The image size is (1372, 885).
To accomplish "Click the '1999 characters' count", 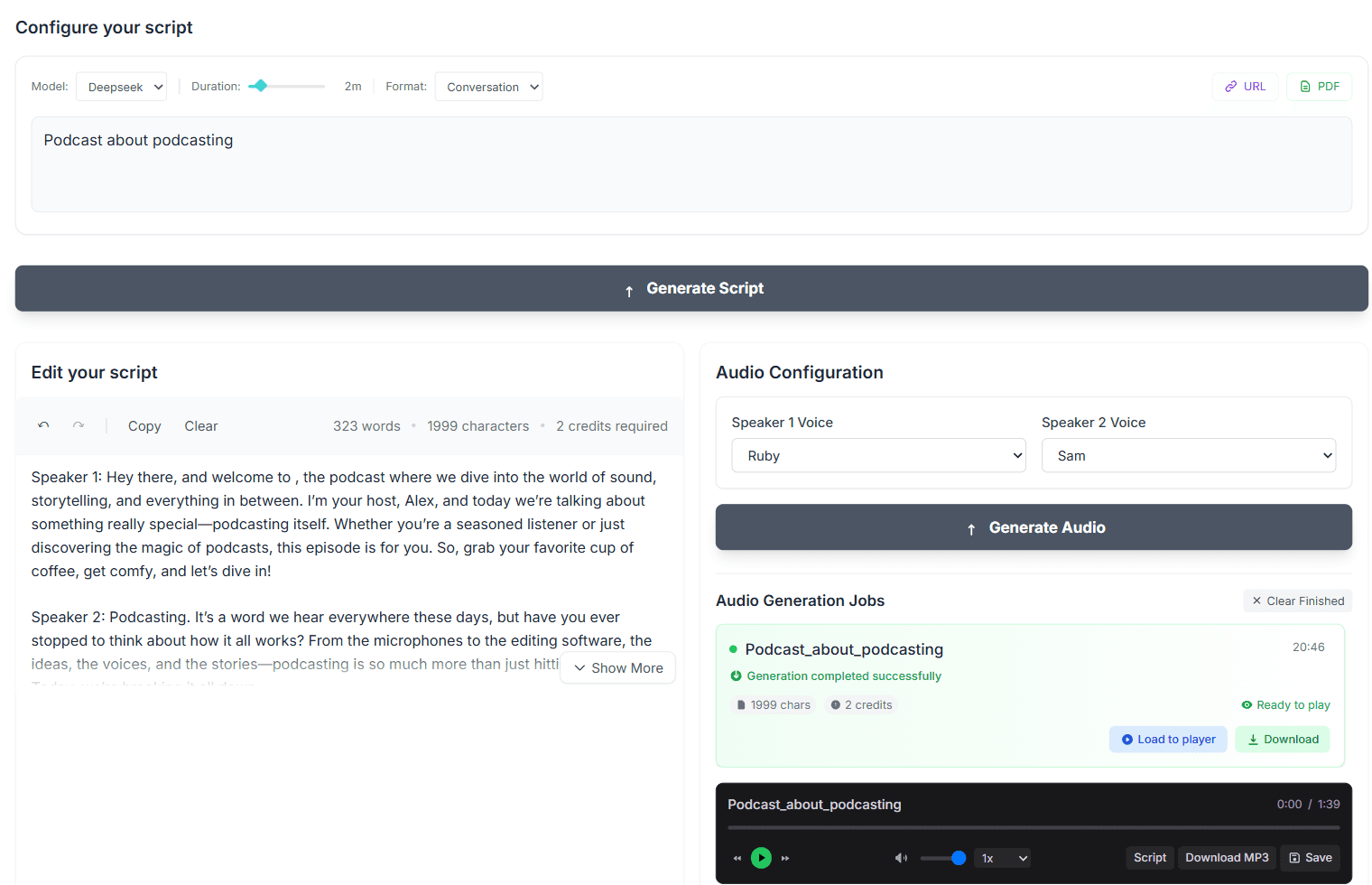I will point(478,426).
